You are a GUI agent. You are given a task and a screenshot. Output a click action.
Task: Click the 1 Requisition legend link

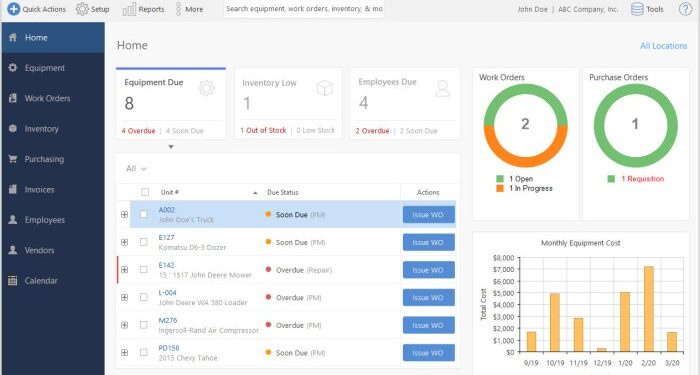[x=643, y=179]
